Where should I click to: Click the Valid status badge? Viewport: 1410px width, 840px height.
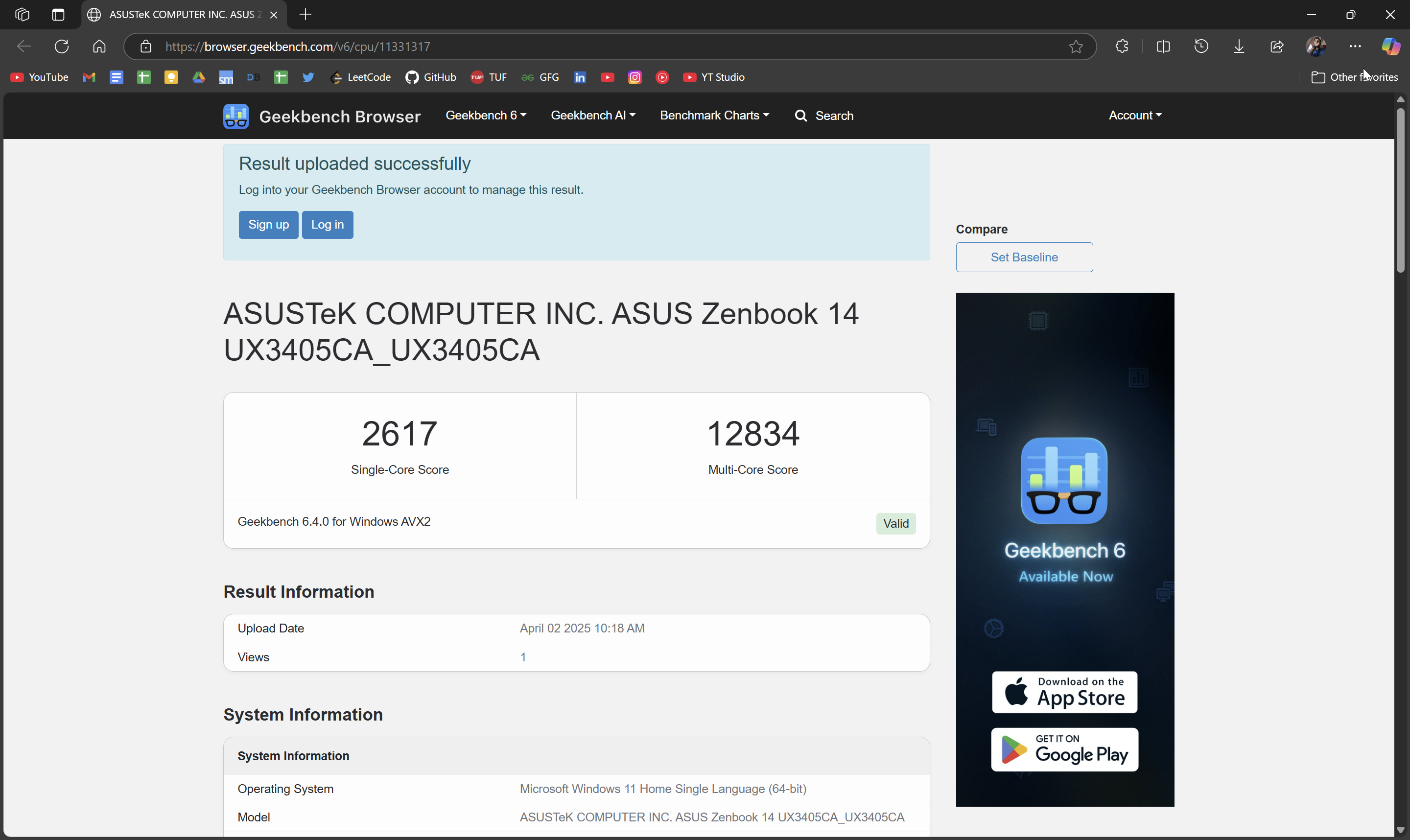(896, 524)
